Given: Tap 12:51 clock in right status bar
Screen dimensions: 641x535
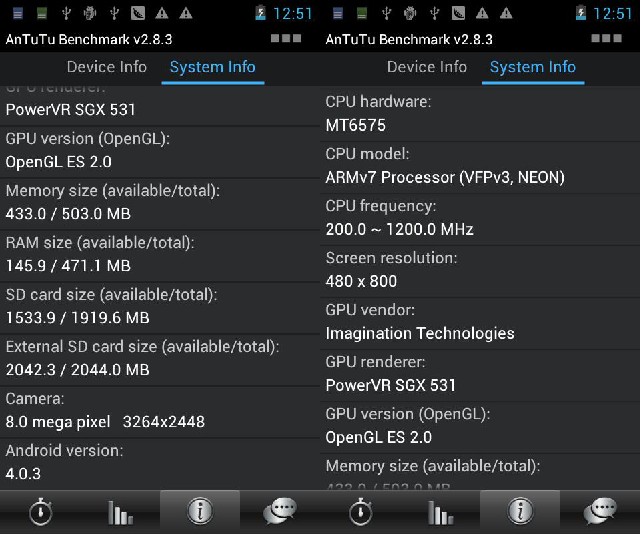Looking at the screenshot, I should pyautogui.click(x=613, y=13).
